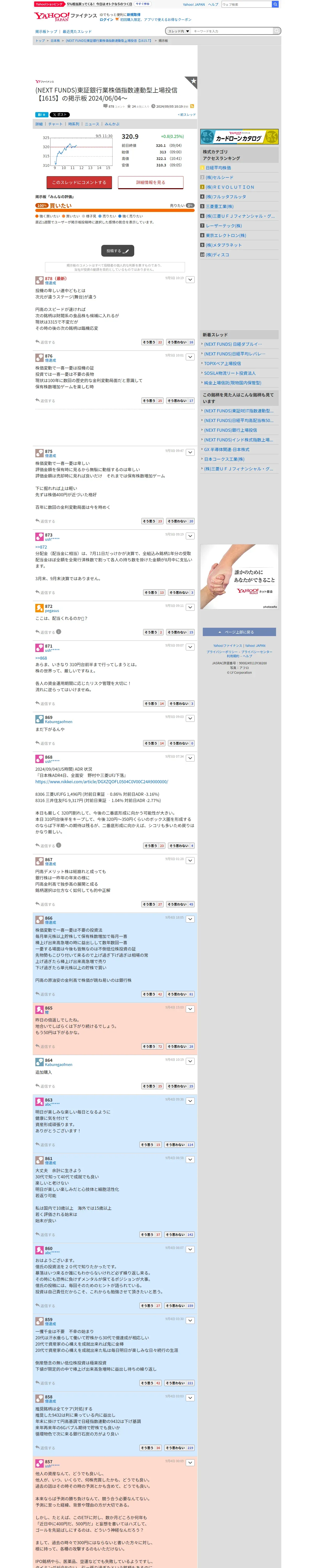Click reply arrow 返信する on post 875
314x1568 pixels.
pos(45,521)
